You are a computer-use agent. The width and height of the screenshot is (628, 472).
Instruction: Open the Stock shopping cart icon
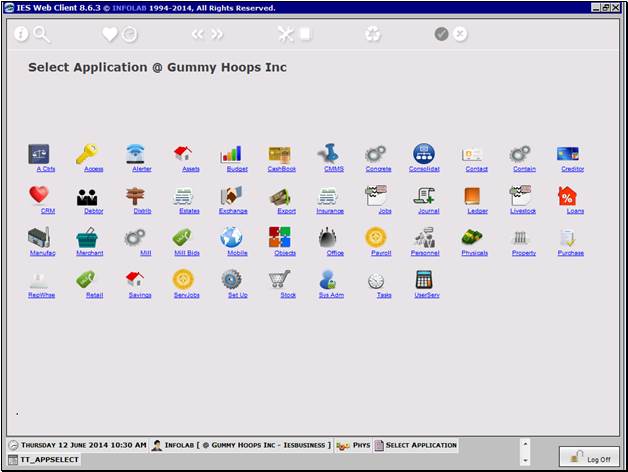[x=280, y=279]
